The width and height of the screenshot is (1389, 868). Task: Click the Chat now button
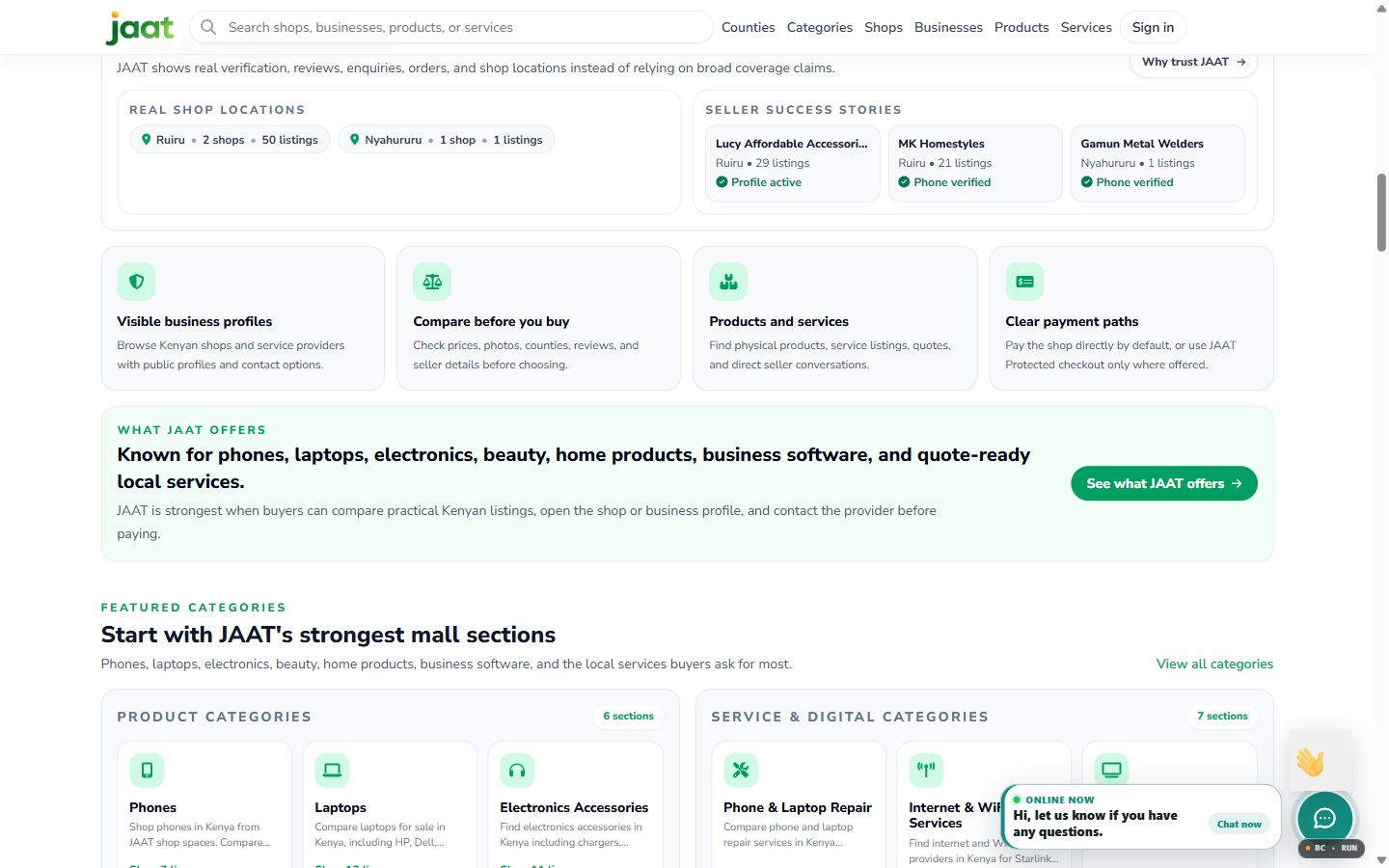[x=1239, y=824]
